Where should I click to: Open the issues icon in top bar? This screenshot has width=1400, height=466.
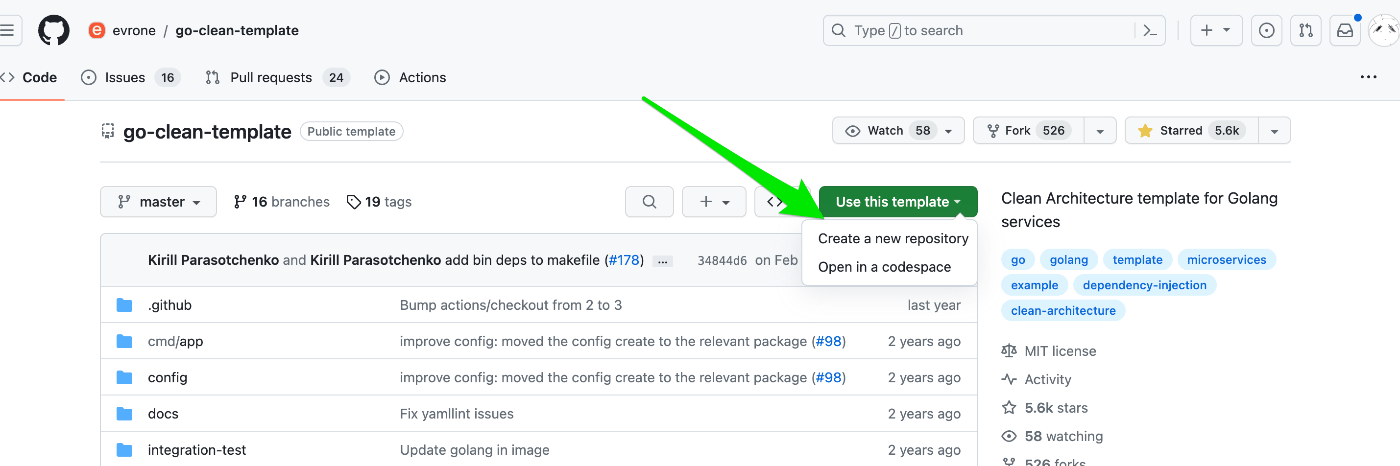click(x=1267, y=31)
